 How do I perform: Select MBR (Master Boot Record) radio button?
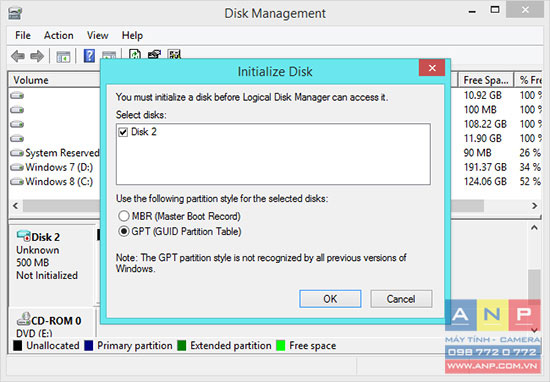pos(124,216)
